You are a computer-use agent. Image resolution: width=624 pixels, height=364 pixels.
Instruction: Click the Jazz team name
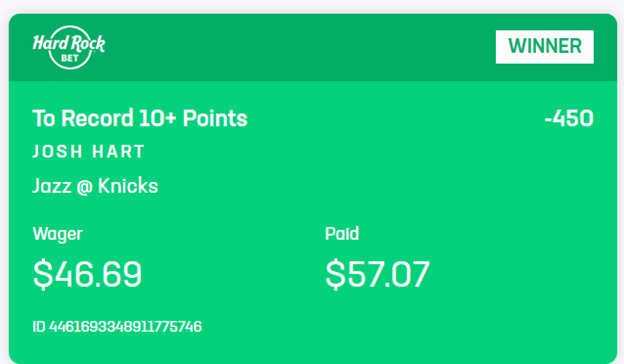tap(52, 186)
